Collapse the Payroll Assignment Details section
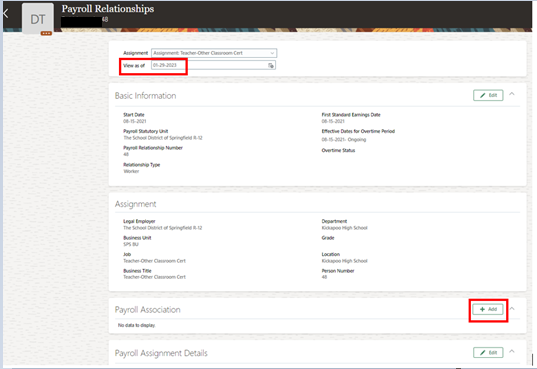 tap(512, 351)
